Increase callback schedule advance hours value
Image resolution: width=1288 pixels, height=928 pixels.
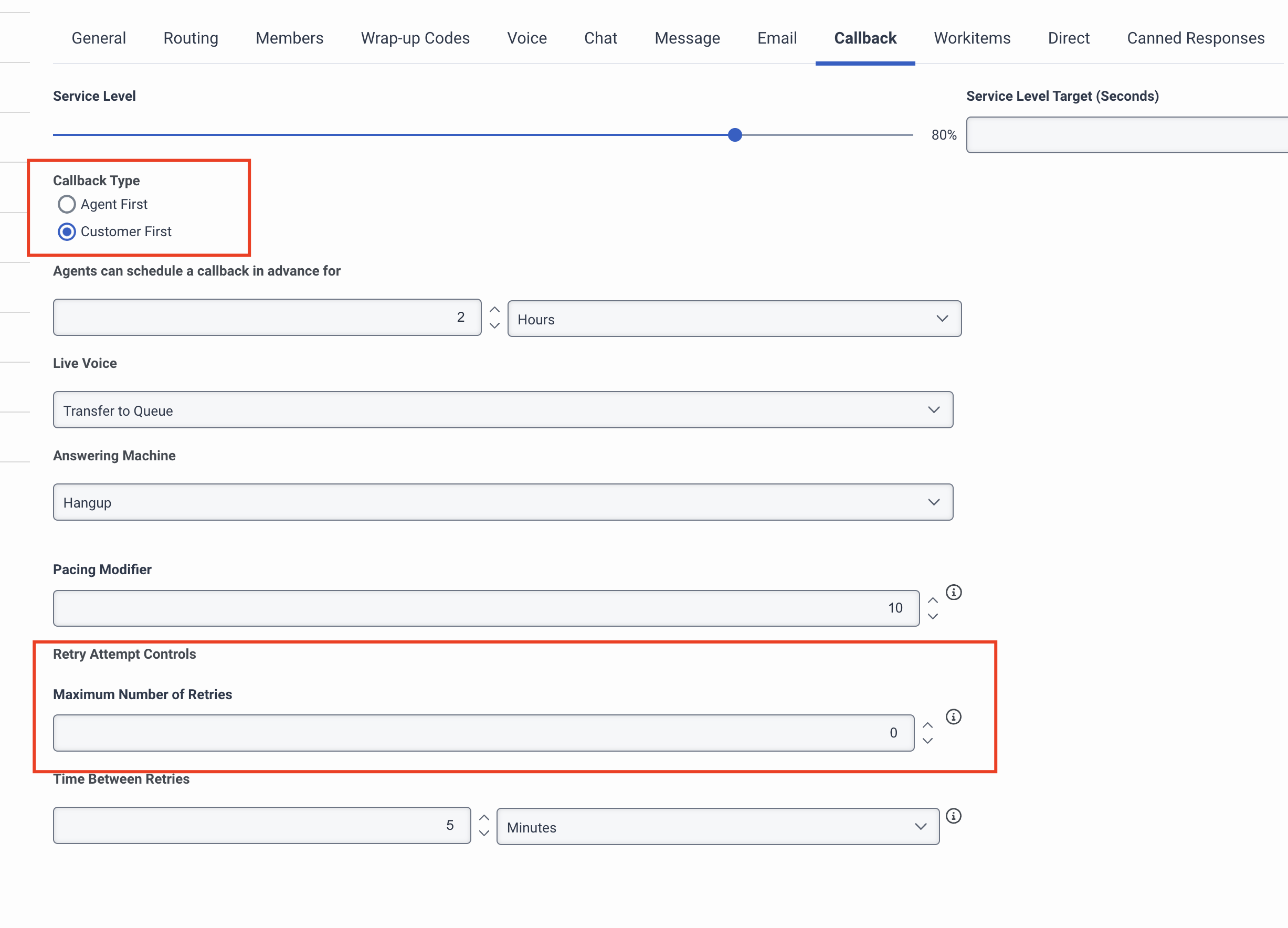click(x=494, y=310)
